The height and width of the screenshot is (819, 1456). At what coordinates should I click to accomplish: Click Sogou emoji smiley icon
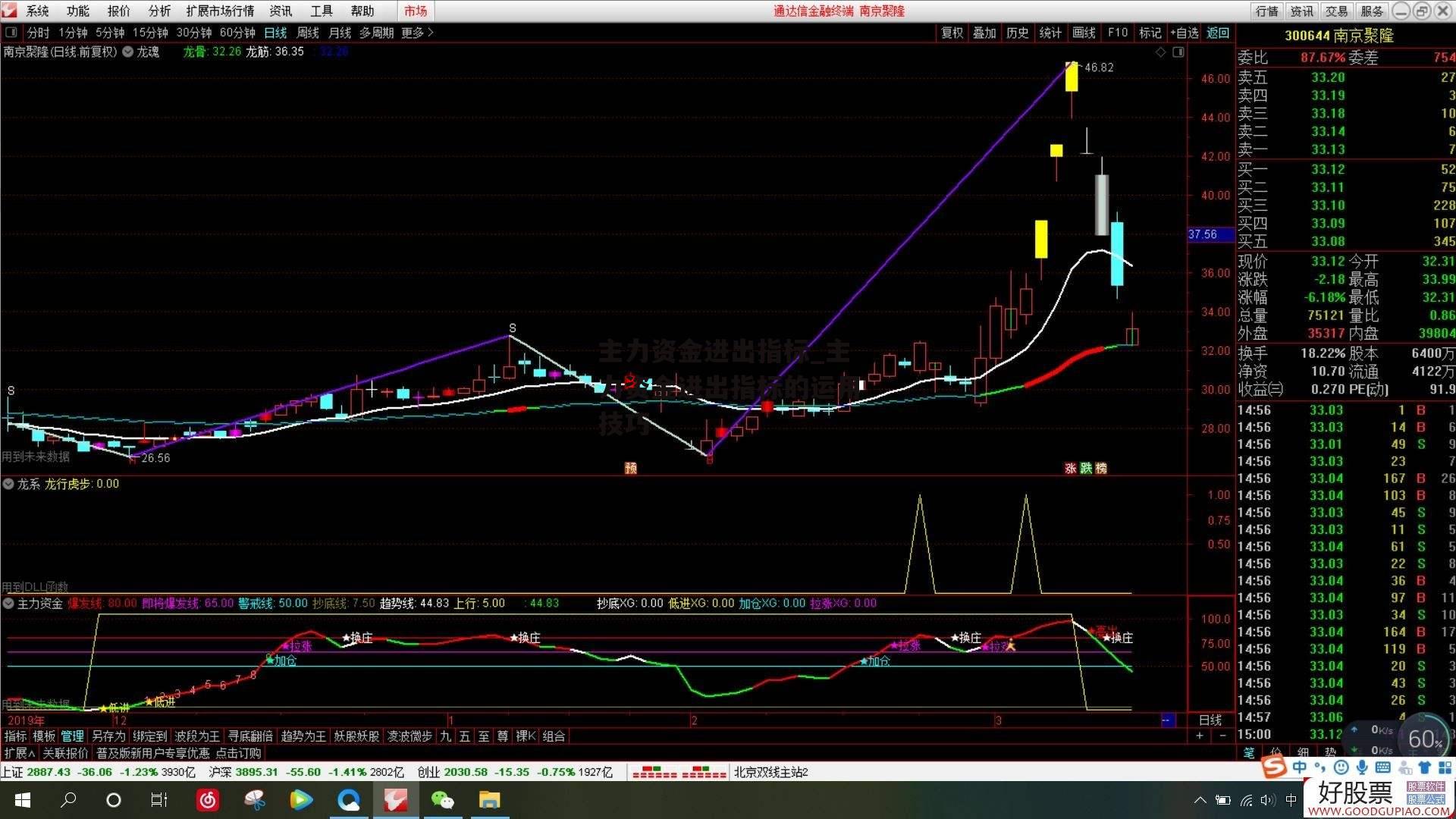click(x=1341, y=767)
